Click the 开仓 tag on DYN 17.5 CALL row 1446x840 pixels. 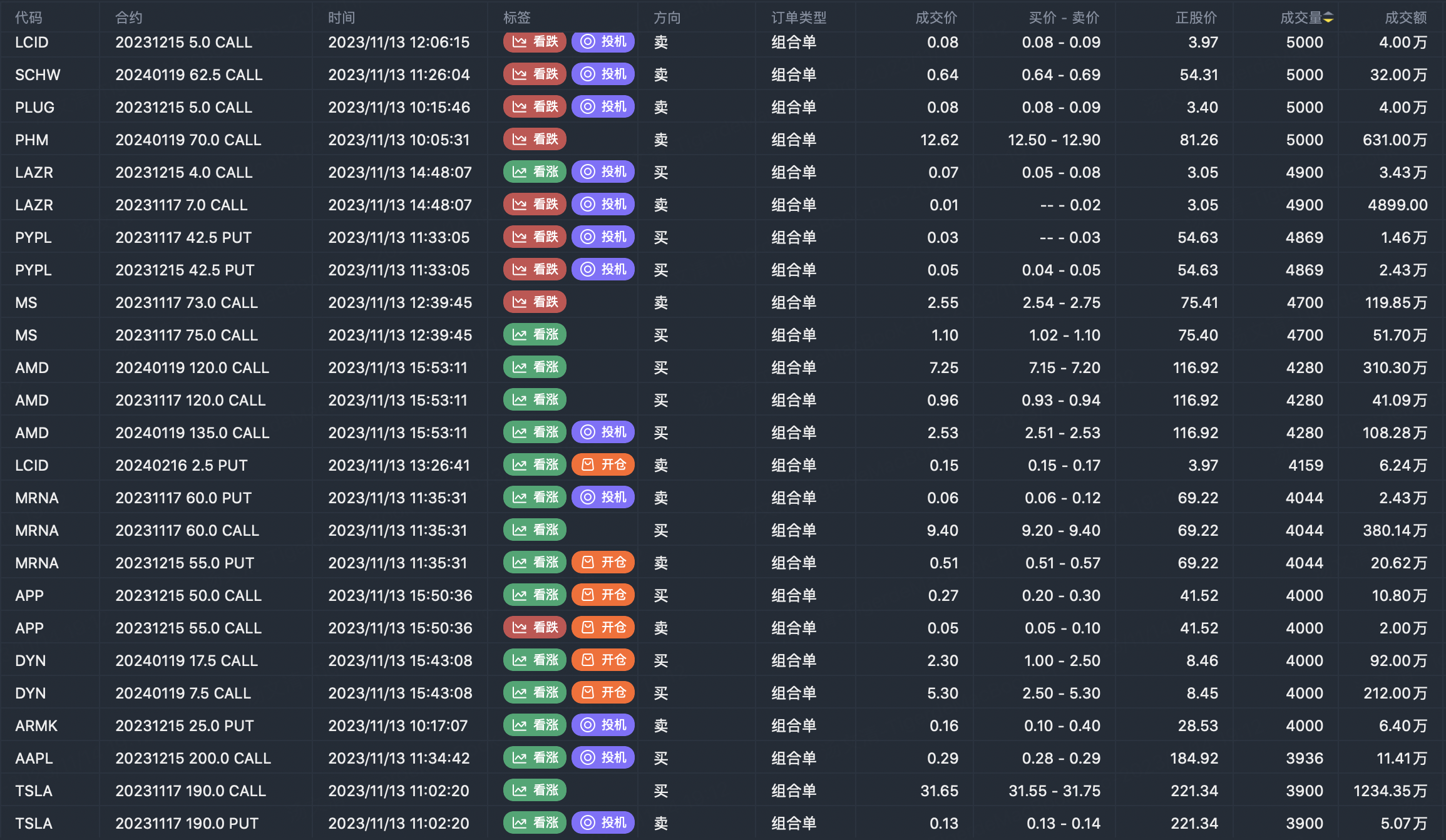[603, 660]
